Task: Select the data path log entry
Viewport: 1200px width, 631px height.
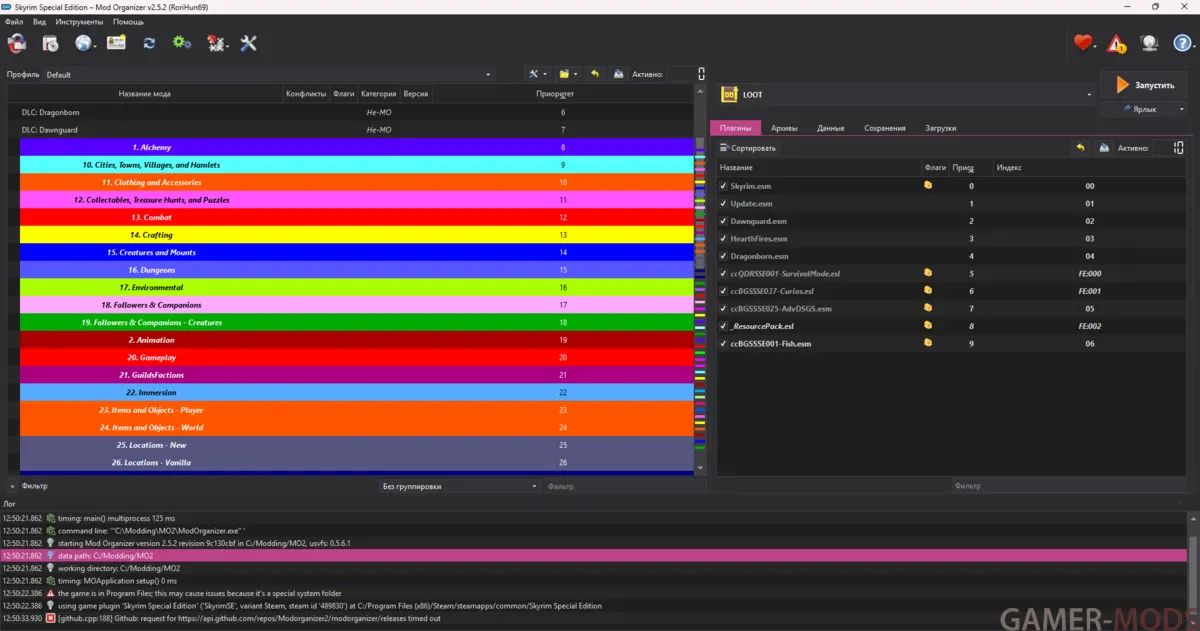Action: (x=594, y=555)
